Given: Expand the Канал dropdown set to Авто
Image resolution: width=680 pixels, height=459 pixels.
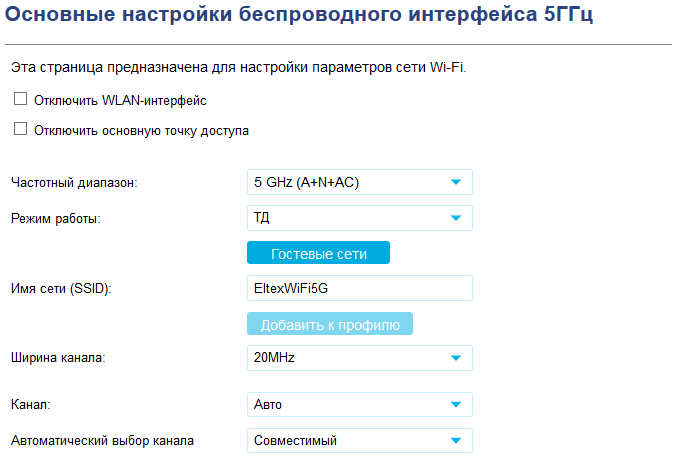Looking at the screenshot, I should point(359,405).
